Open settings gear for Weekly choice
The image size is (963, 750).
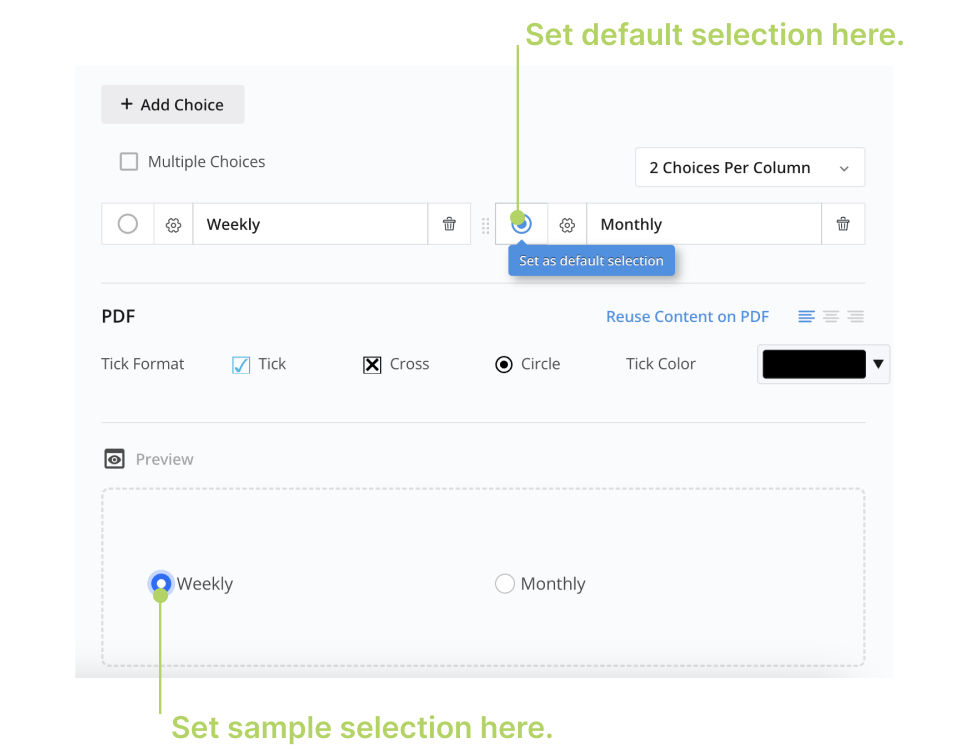click(x=173, y=225)
